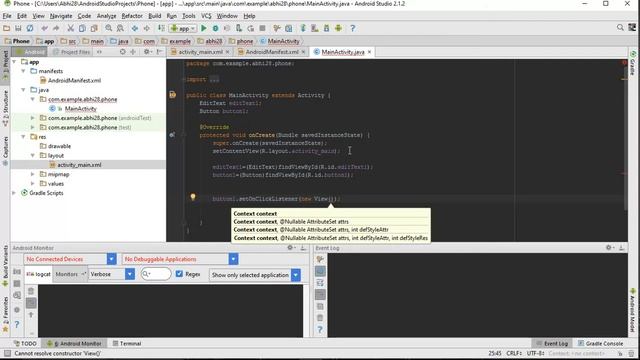The width and height of the screenshot is (640, 360).
Task: Open the Build menu
Action: coord(154,16)
